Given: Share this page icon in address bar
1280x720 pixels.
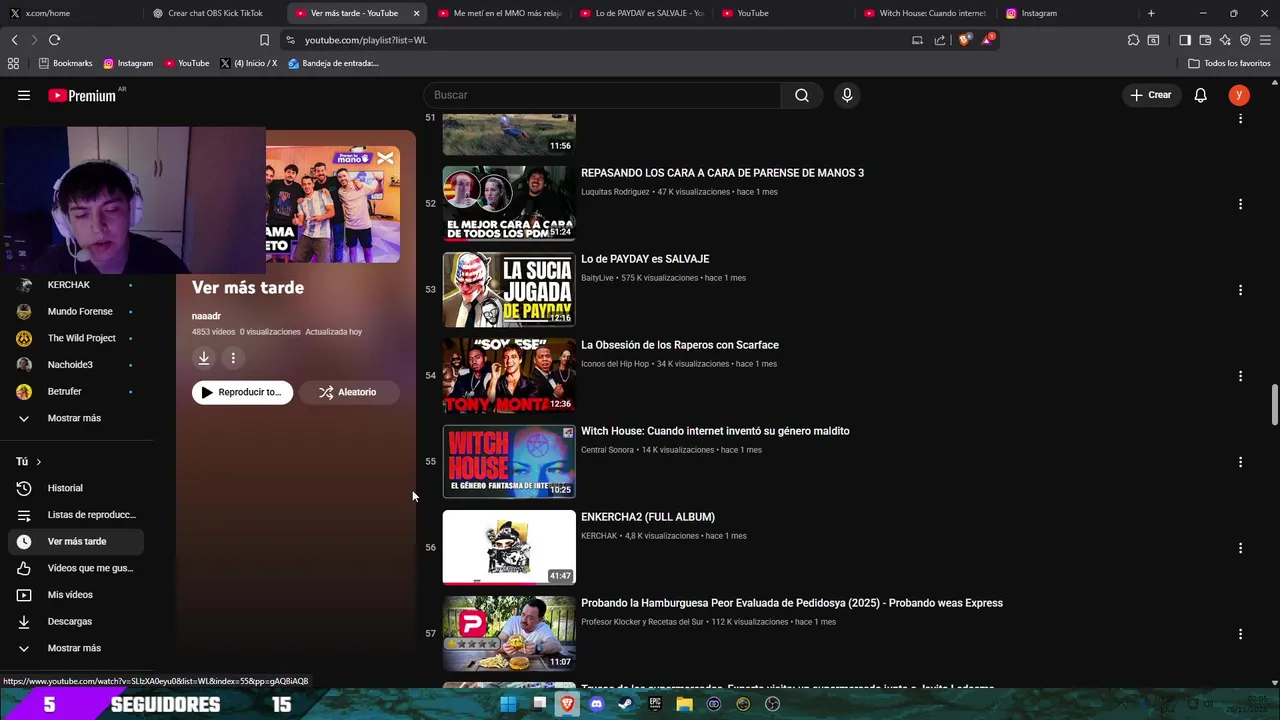Looking at the screenshot, I should click(940, 40).
